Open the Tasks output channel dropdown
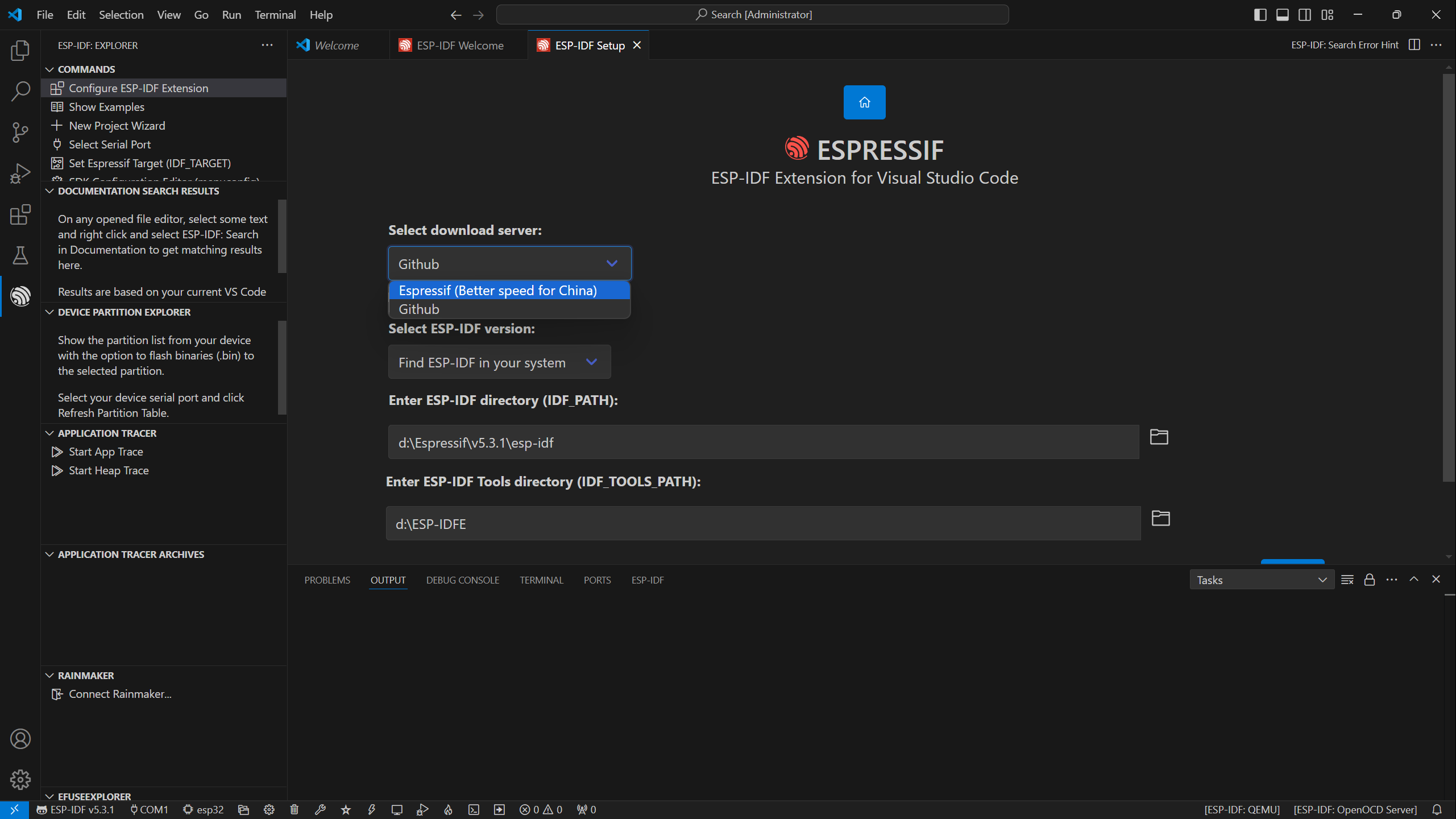 [x=1262, y=580]
